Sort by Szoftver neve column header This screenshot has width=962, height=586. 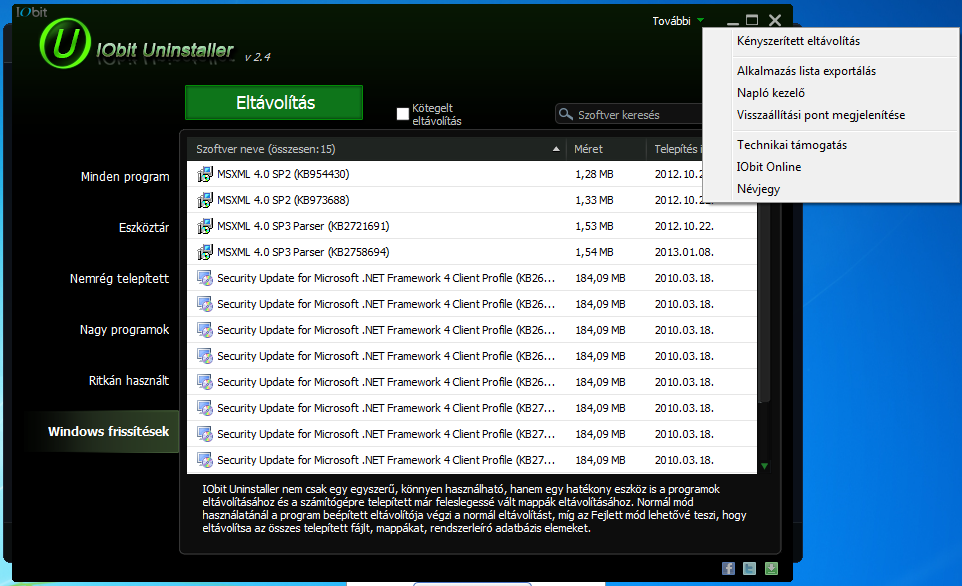pyautogui.click(x=377, y=149)
